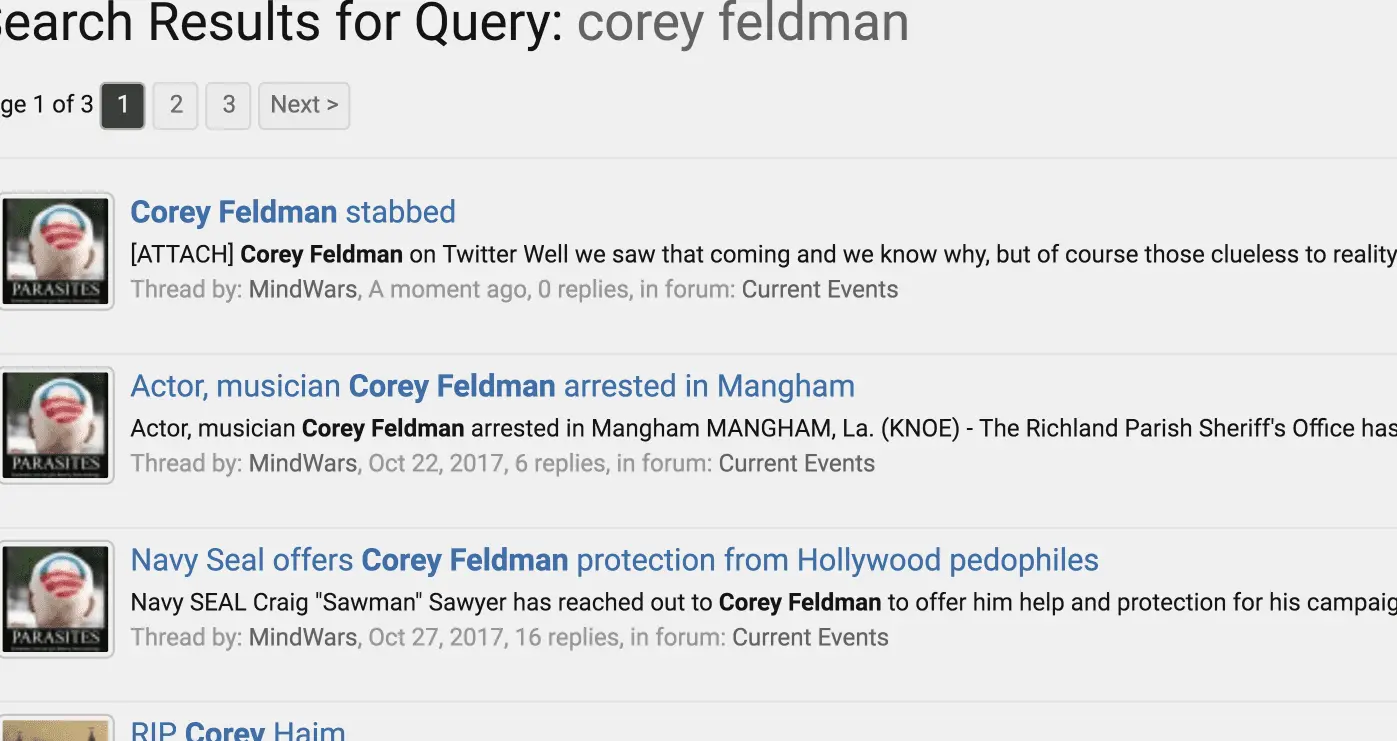
Task: Visit MindWars profile in Mangham thread byline
Action: (303, 464)
